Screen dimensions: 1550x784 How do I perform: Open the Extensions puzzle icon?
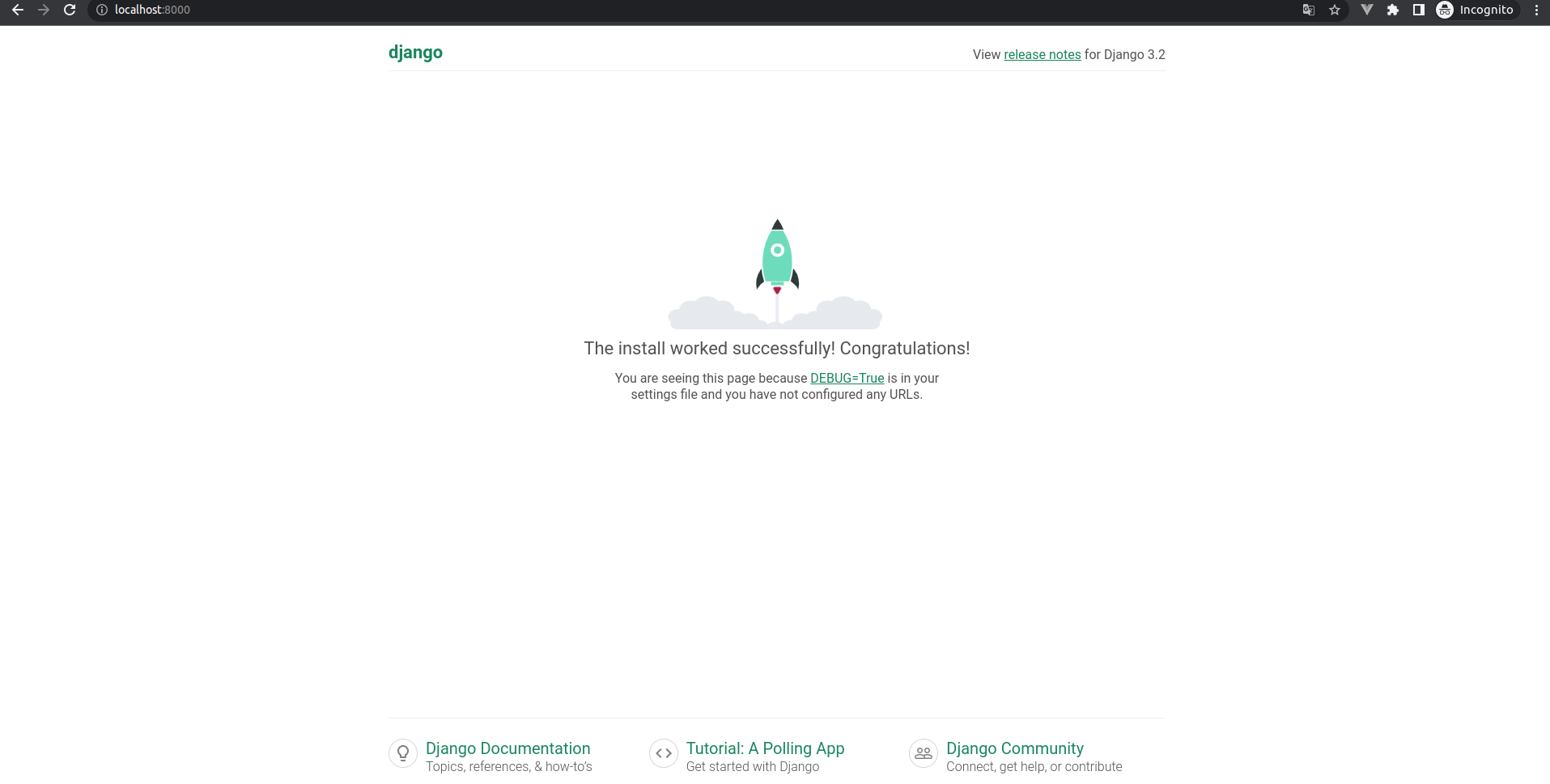pyautogui.click(x=1392, y=10)
